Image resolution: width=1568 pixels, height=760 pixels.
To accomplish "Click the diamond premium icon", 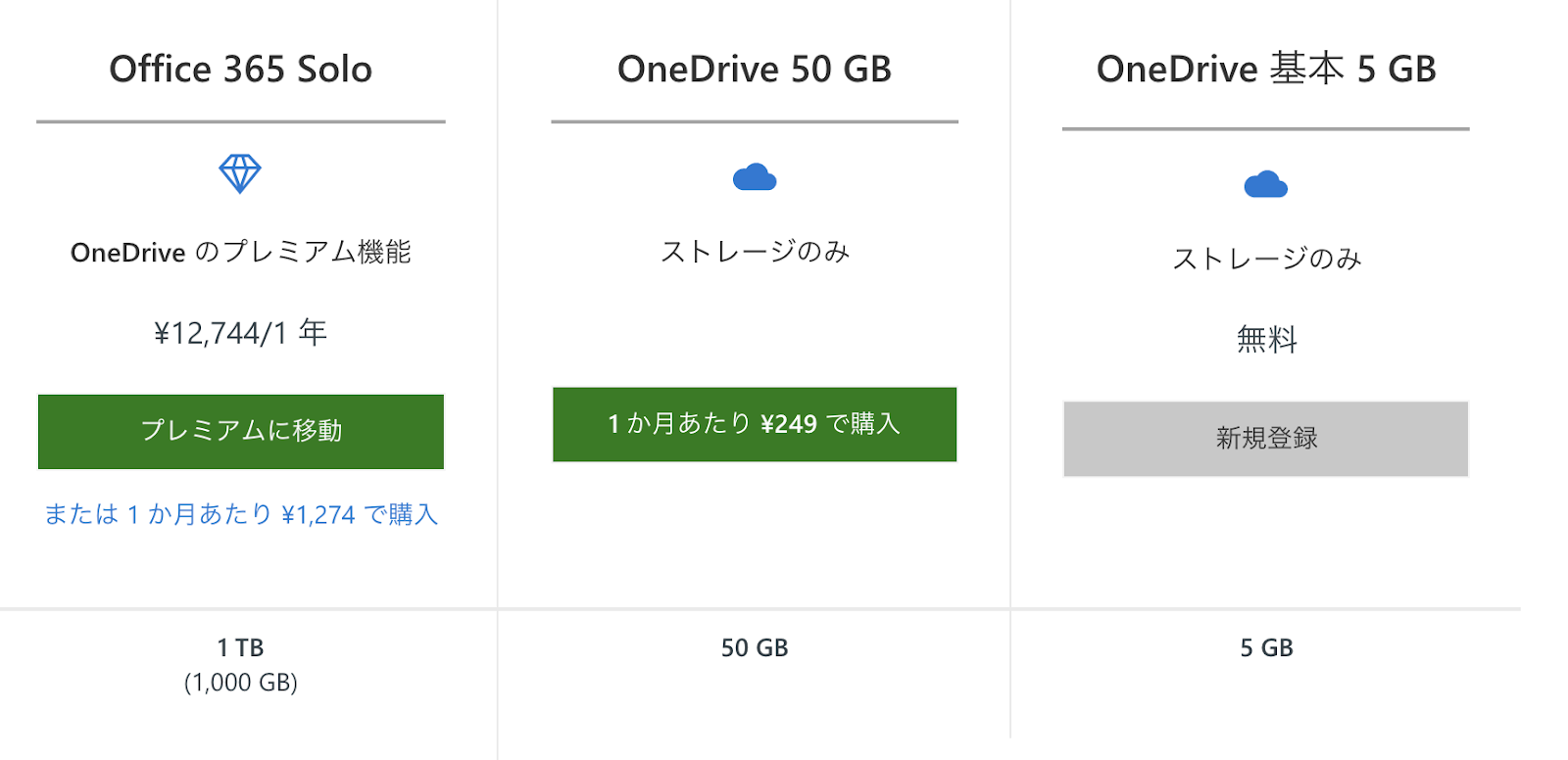I will (x=240, y=174).
